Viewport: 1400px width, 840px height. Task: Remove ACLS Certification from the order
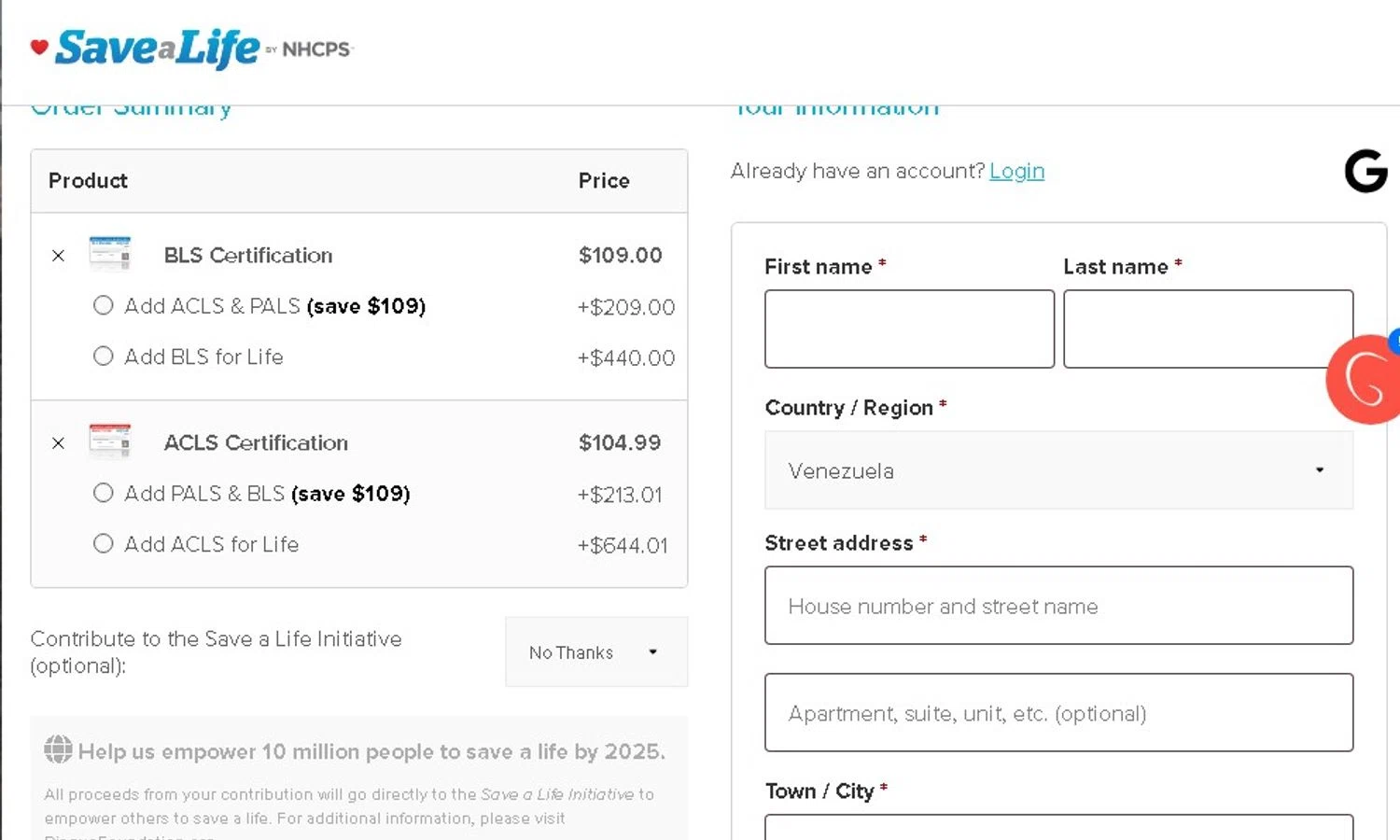click(x=59, y=443)
